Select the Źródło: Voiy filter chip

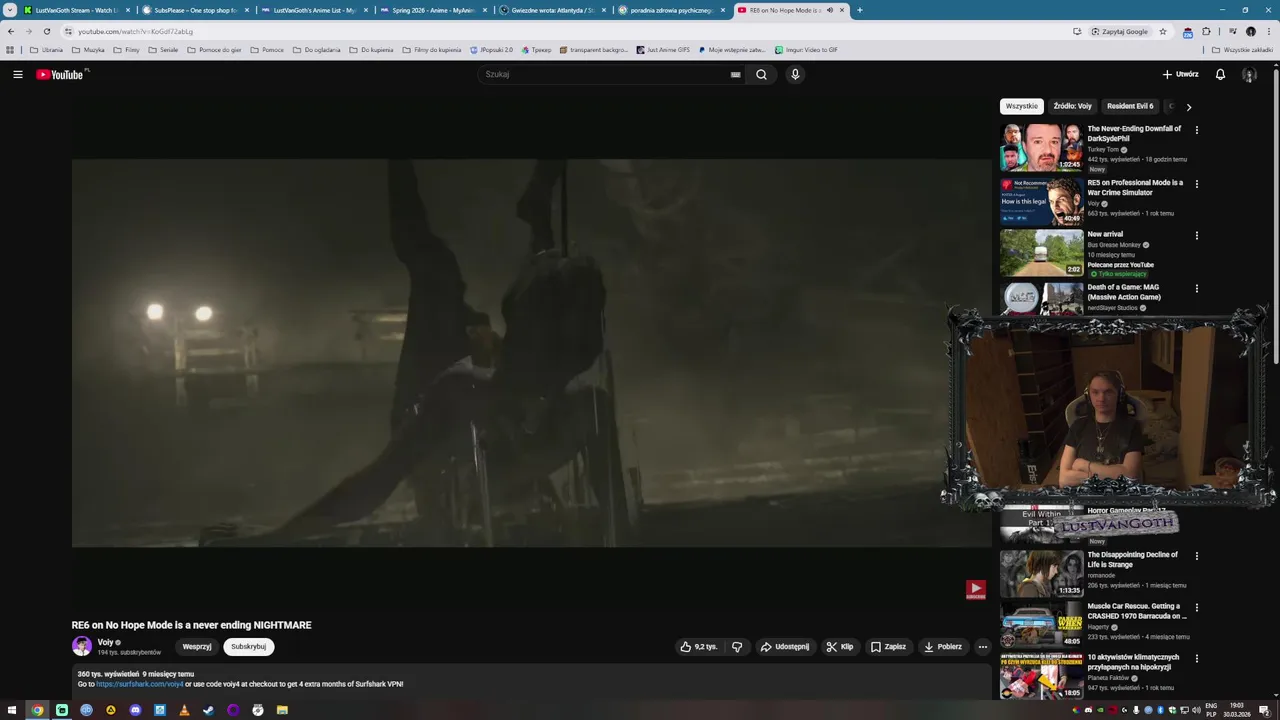point(1072,106)
